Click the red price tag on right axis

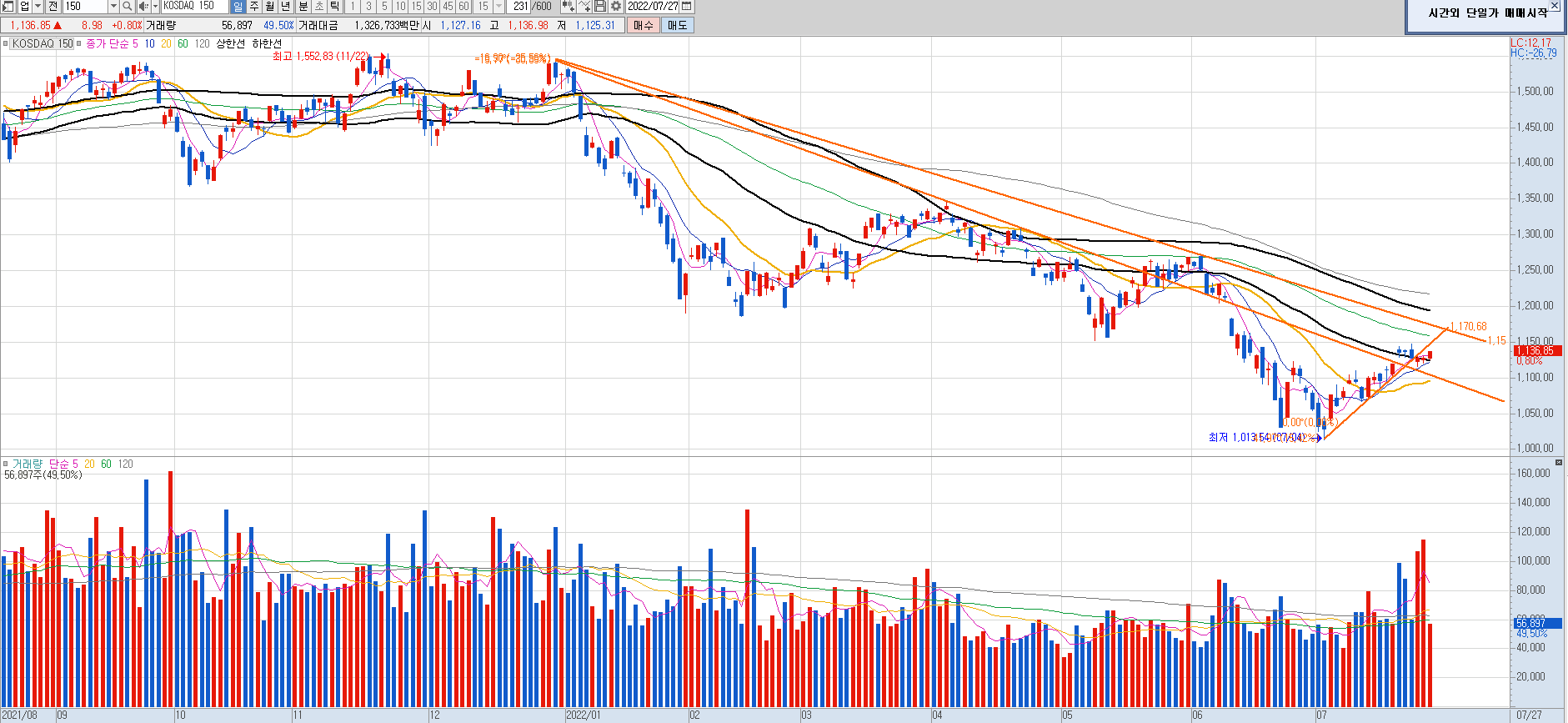click(1537, 350)
